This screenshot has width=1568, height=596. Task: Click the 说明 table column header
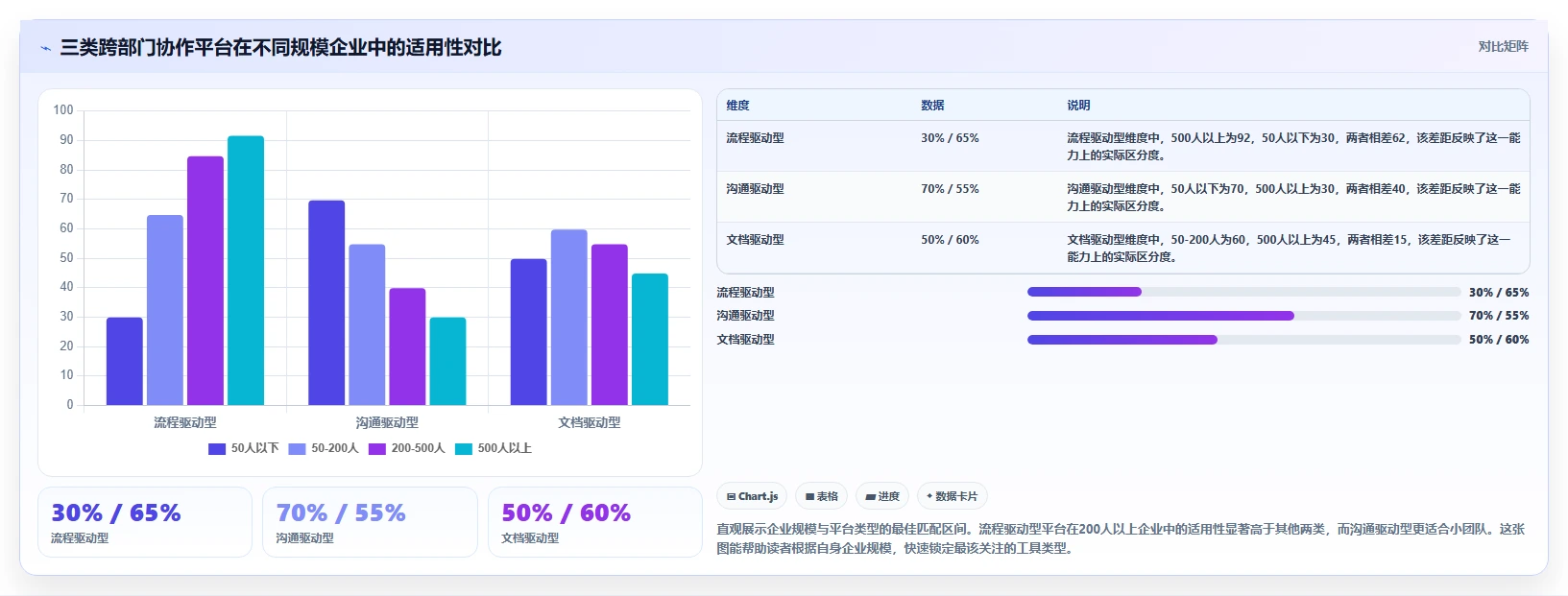pyautogui.click(x=1078, y=106)
